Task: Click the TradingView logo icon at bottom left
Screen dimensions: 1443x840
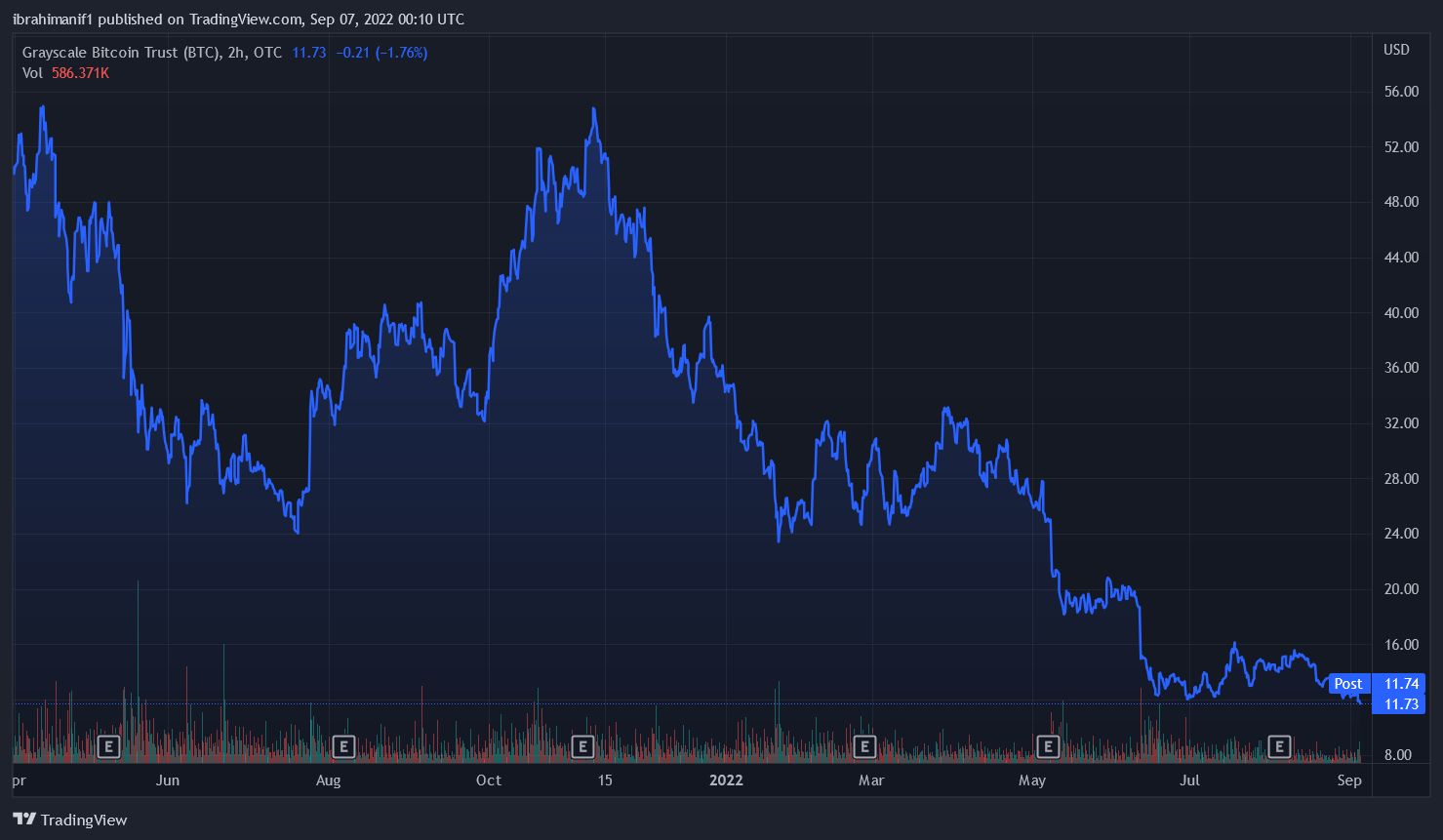Action: pyautogui.click(x=24, y=820)
